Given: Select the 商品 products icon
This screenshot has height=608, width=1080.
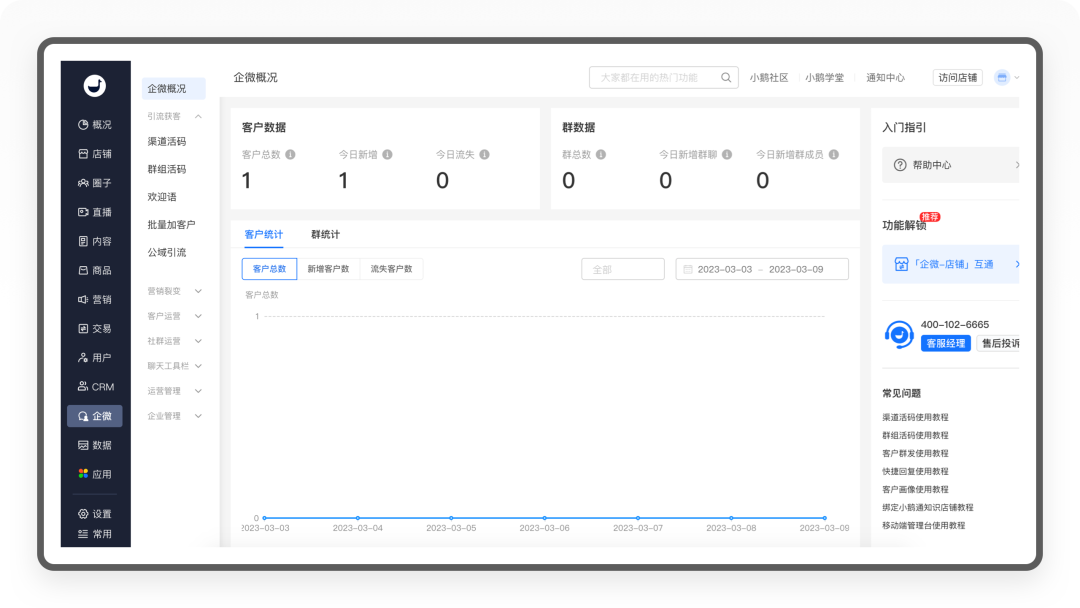Looking at the screenshot, I should 84,270.
